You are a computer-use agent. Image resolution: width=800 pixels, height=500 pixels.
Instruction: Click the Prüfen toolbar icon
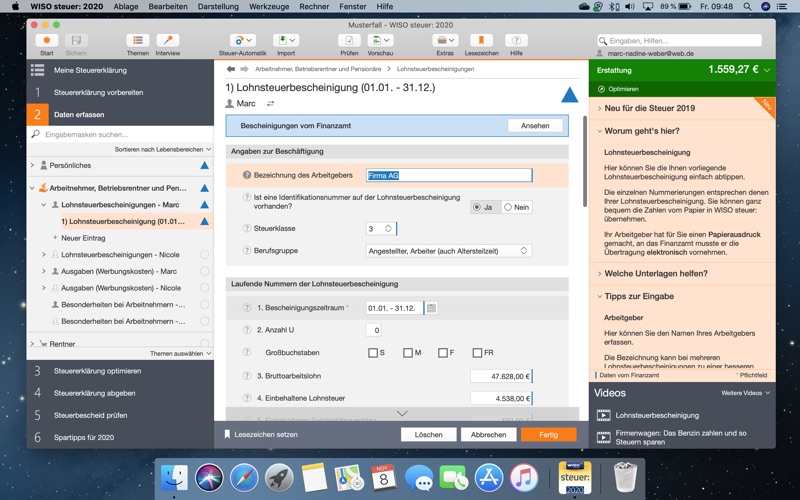[x=349, y=40]
